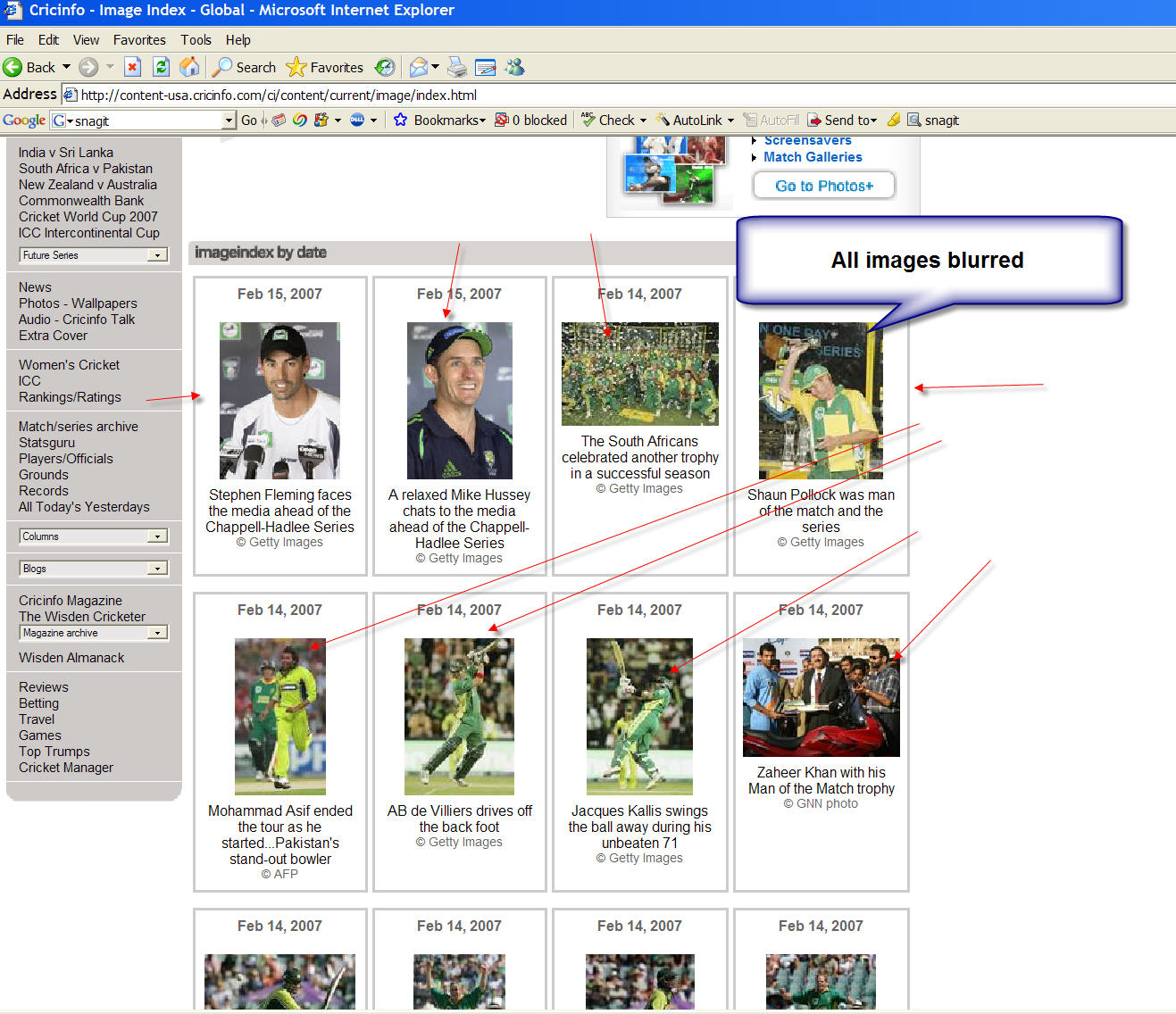Viewport: 1176px width, 1014px height.
Task: Click the Edit page toolbar icon
Action: click(486, 67)
